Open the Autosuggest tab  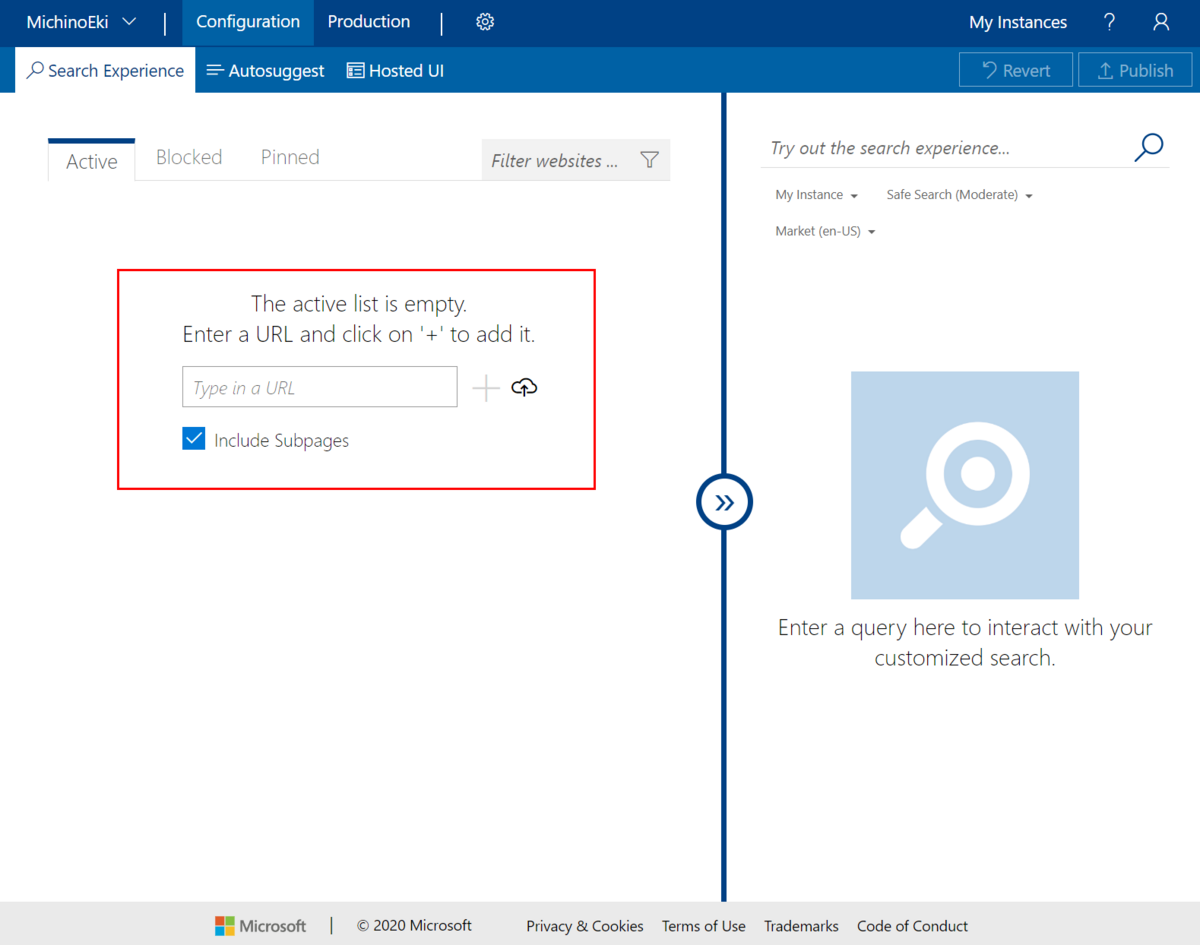pos(266,70)
